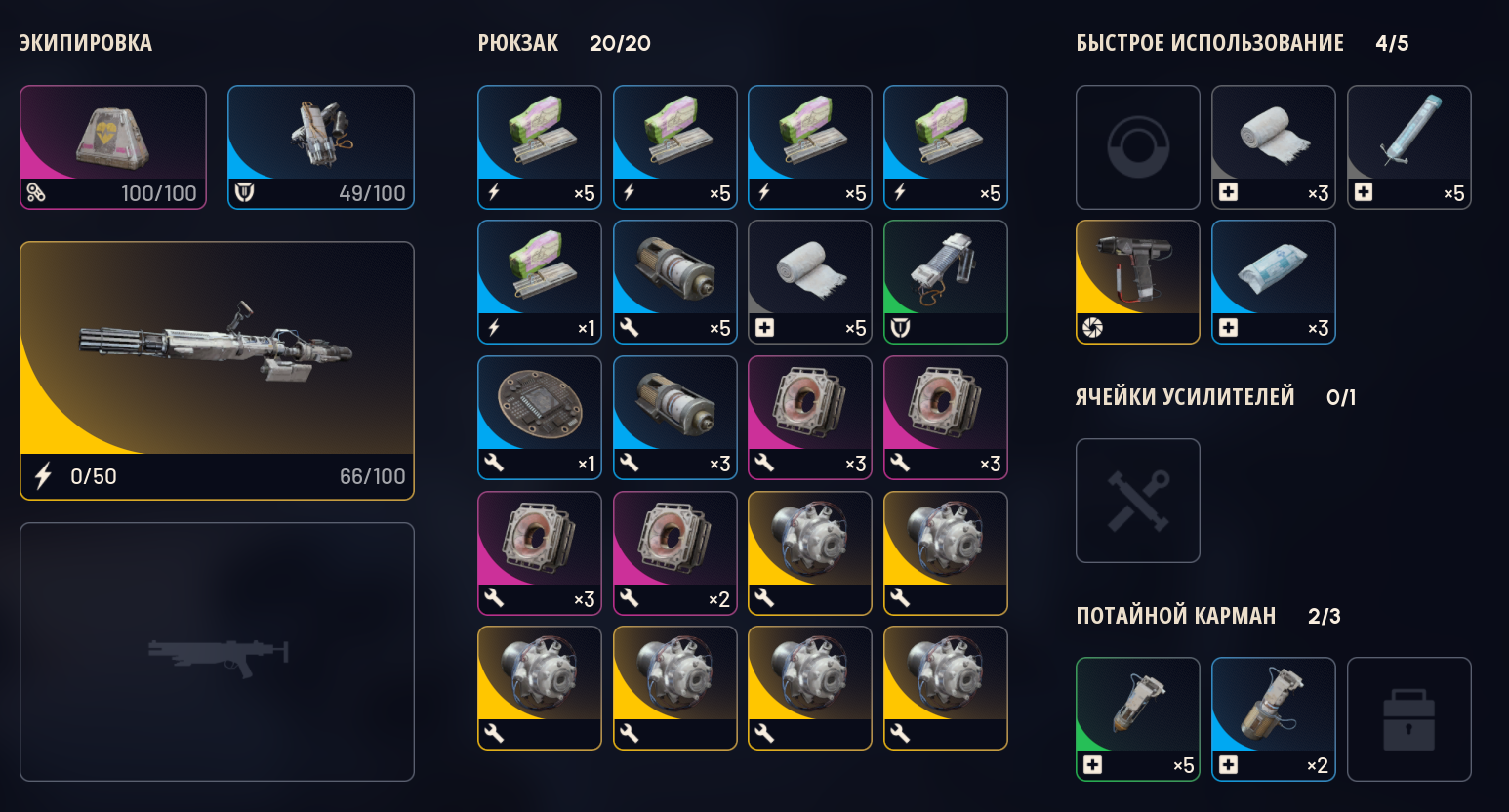Select the blue injector x2 in hidden pocket

point(1273,719)
